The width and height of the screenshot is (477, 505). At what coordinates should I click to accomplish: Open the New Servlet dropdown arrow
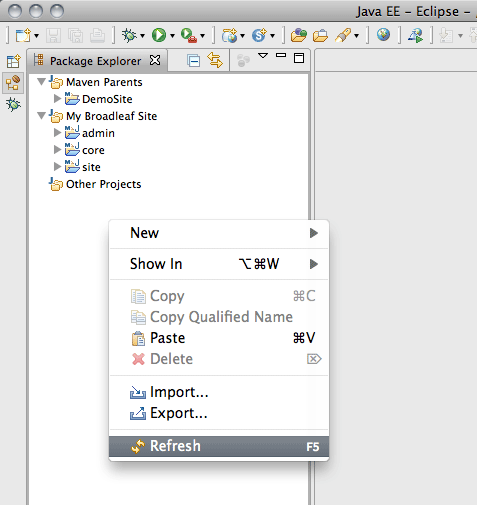(272, 36)
